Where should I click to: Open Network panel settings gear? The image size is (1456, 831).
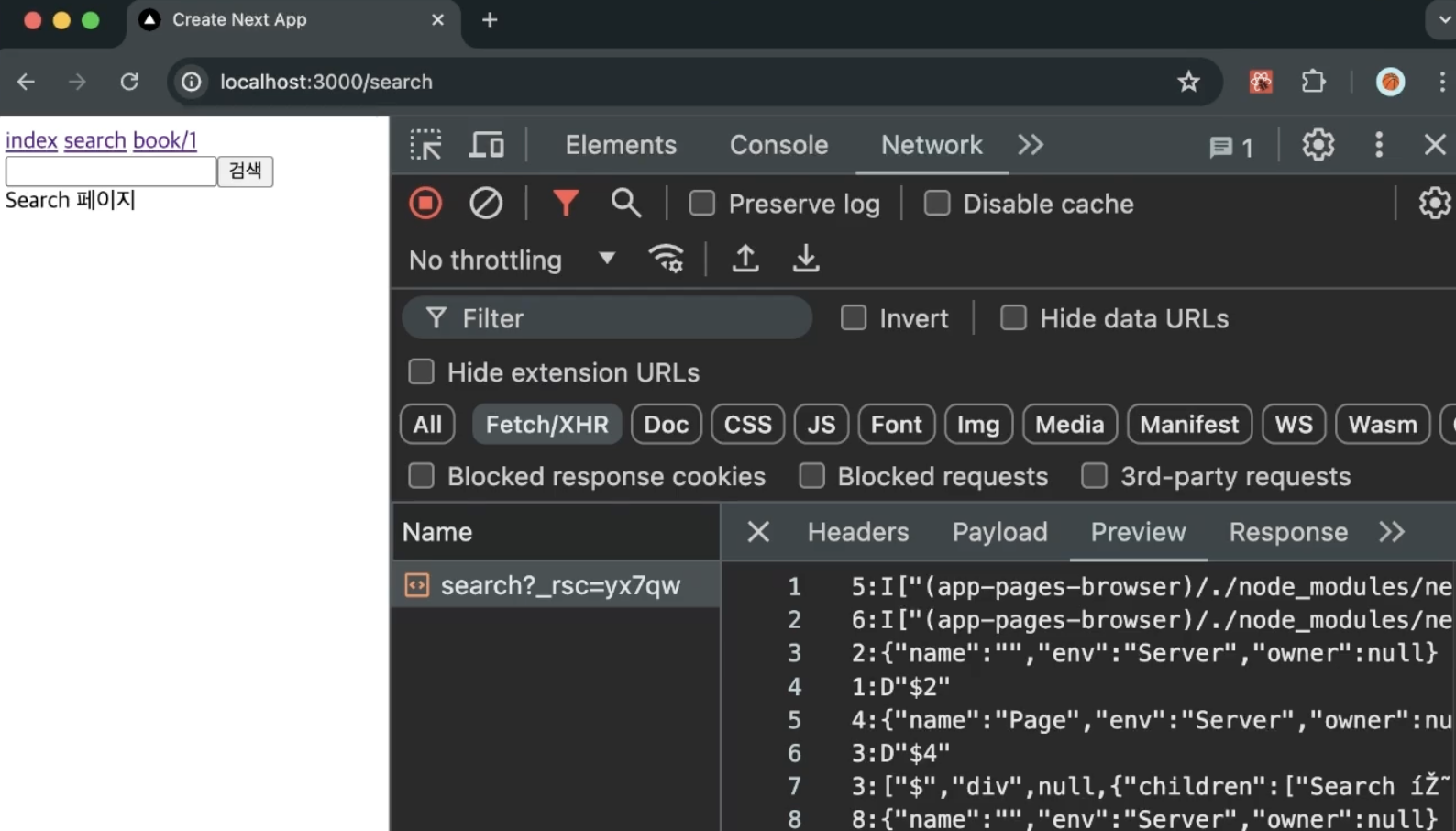pyautogui.click(x=1435, y=203)
